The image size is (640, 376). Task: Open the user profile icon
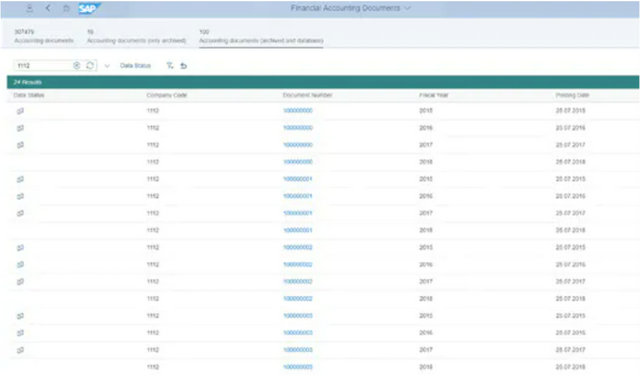(29, 8)
